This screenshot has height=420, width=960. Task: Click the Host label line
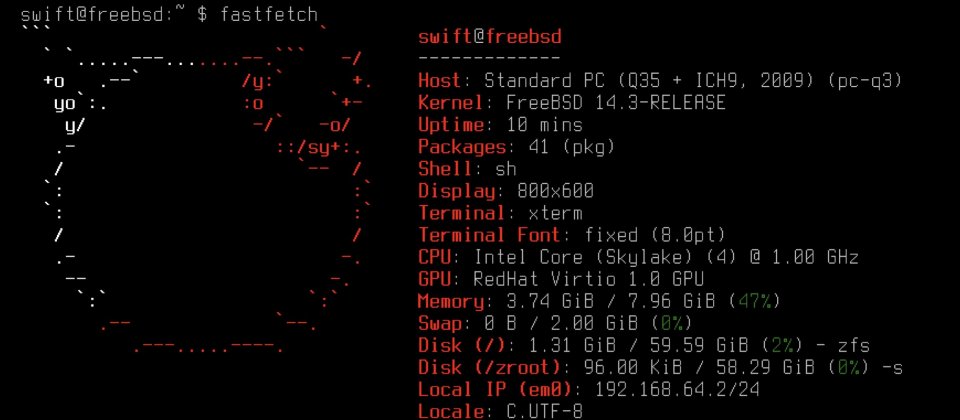tap(660, 81)
